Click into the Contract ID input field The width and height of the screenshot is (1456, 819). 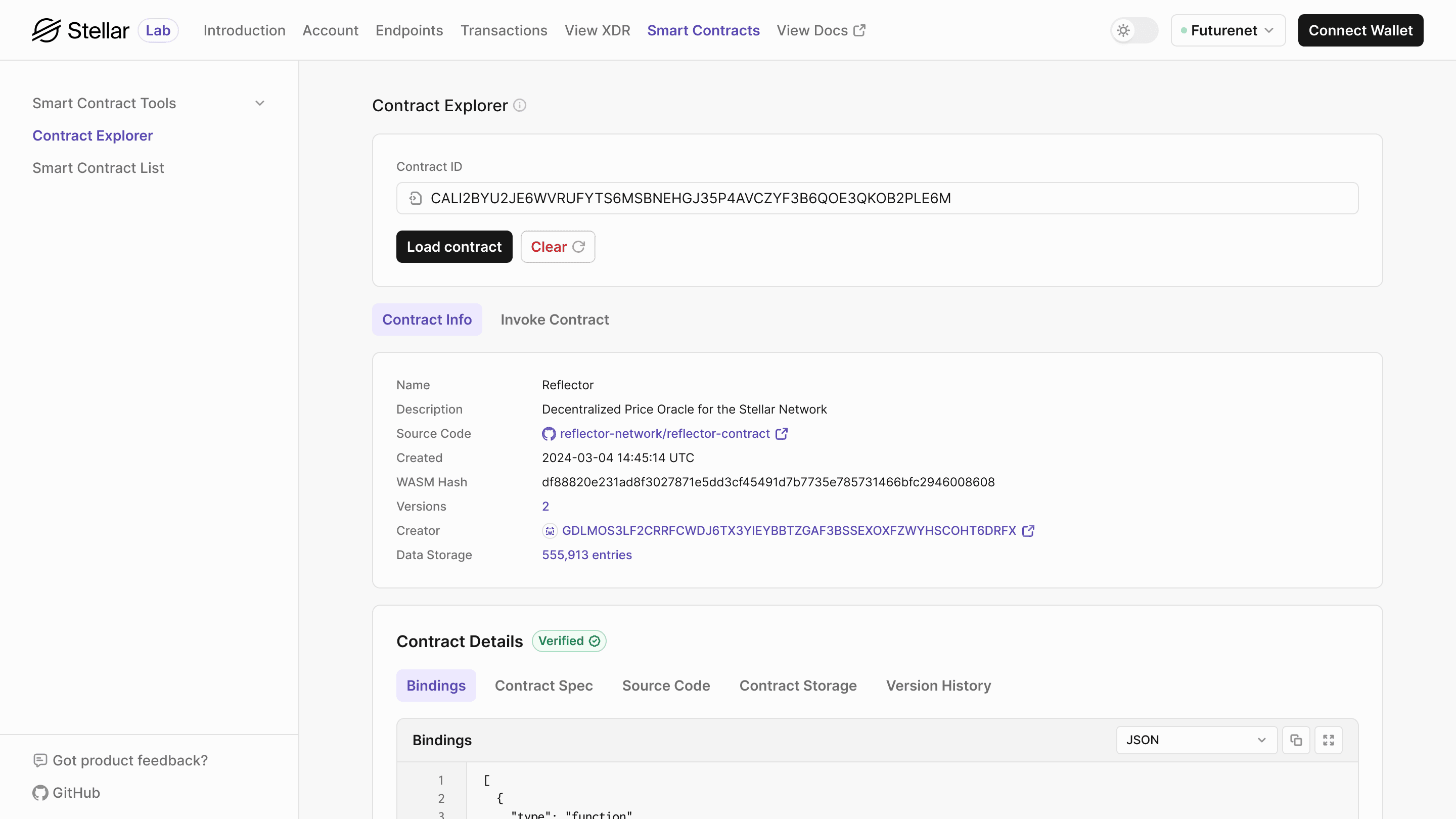pos(877,198)
